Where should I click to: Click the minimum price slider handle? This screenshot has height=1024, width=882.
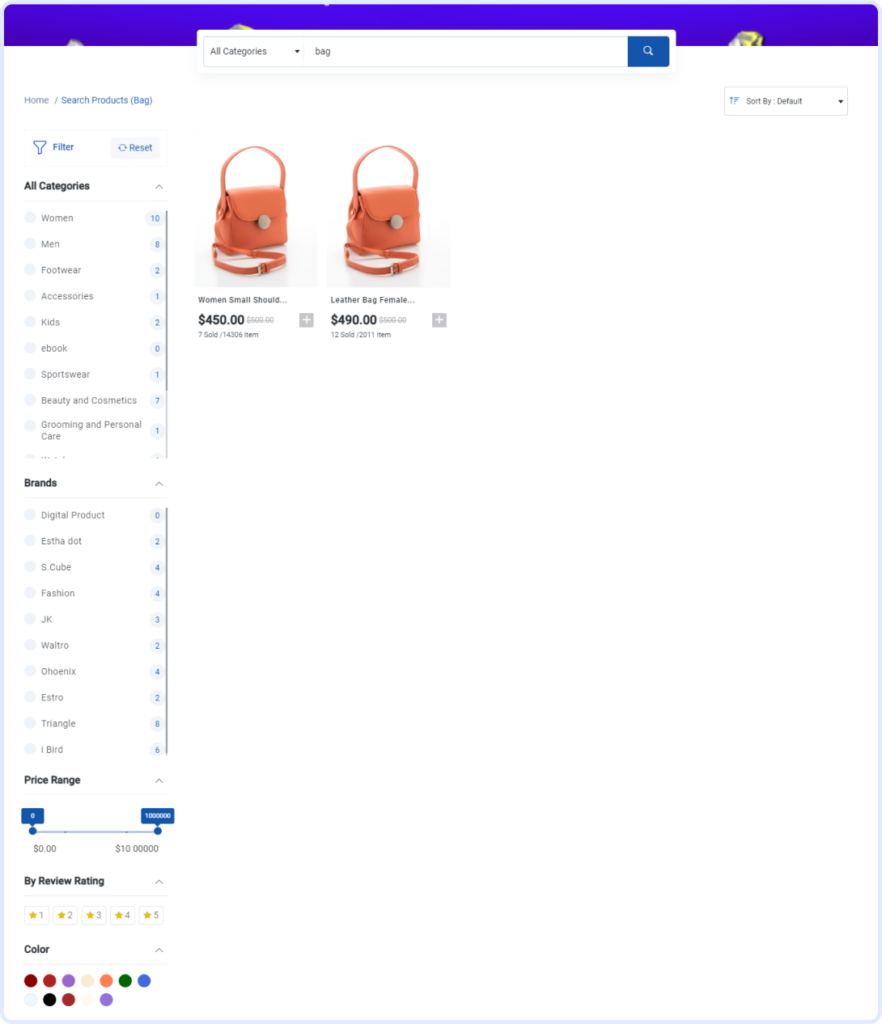[33, 831]
